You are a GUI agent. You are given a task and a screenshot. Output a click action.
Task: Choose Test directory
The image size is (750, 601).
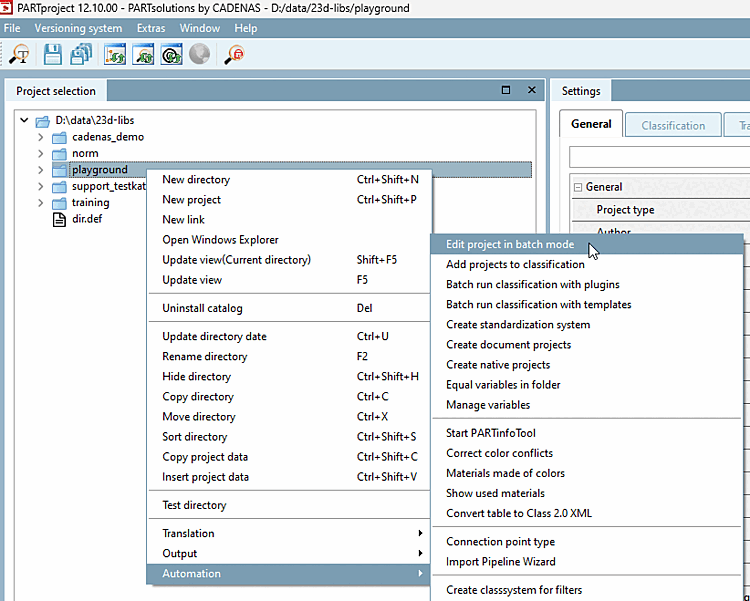289,505
